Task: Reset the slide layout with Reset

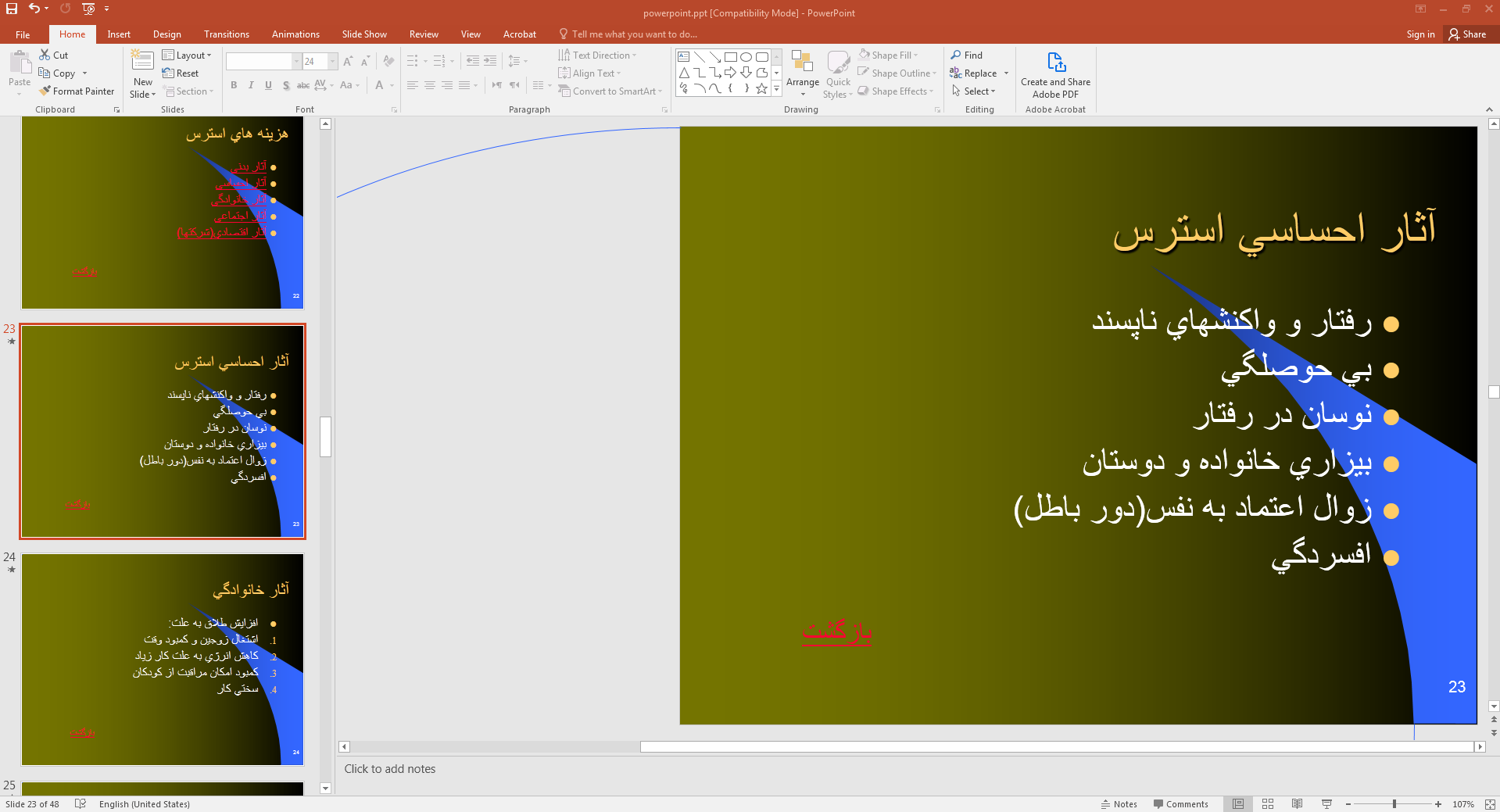Action: [x=181, y=73]
